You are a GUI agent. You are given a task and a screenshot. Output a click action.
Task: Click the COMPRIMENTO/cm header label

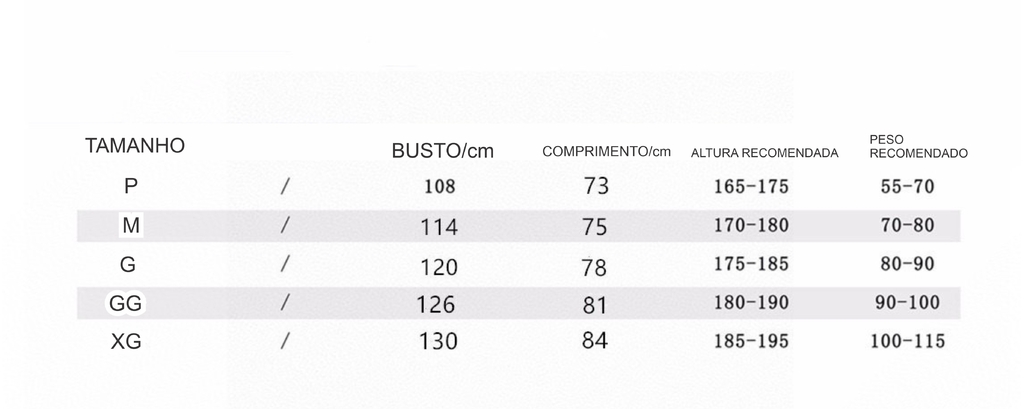pos(606,152)
